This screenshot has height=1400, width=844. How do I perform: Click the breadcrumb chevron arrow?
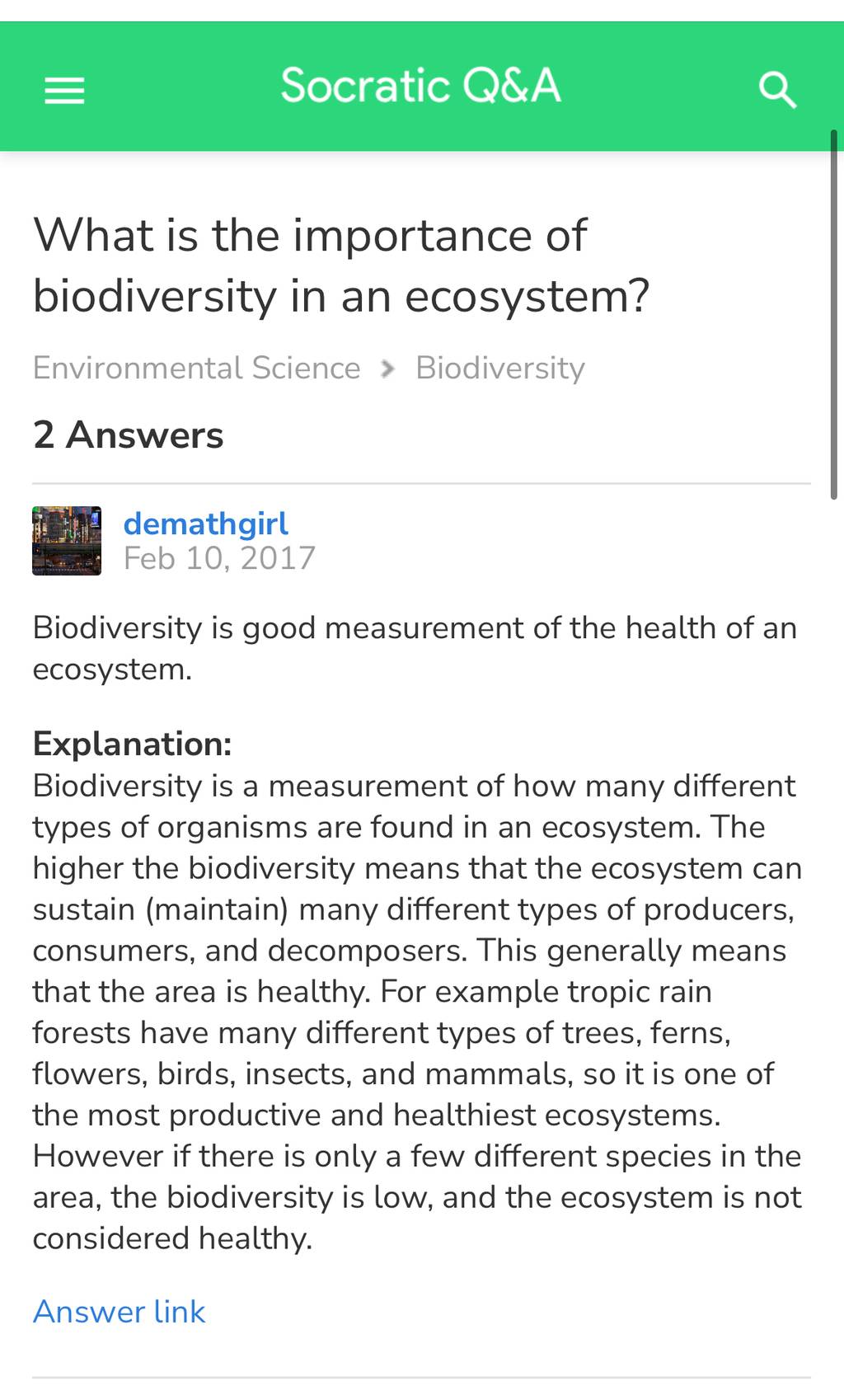[387, 369]
